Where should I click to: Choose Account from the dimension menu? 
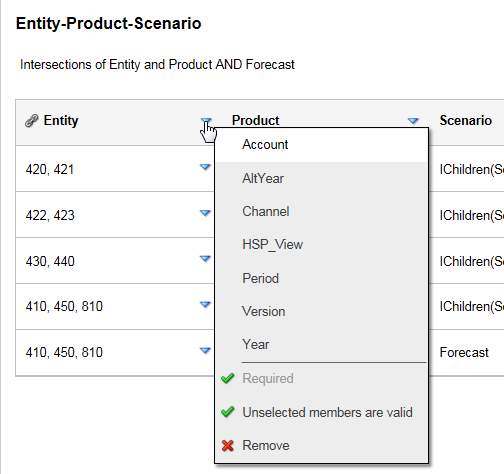click(x=321, y=145)
